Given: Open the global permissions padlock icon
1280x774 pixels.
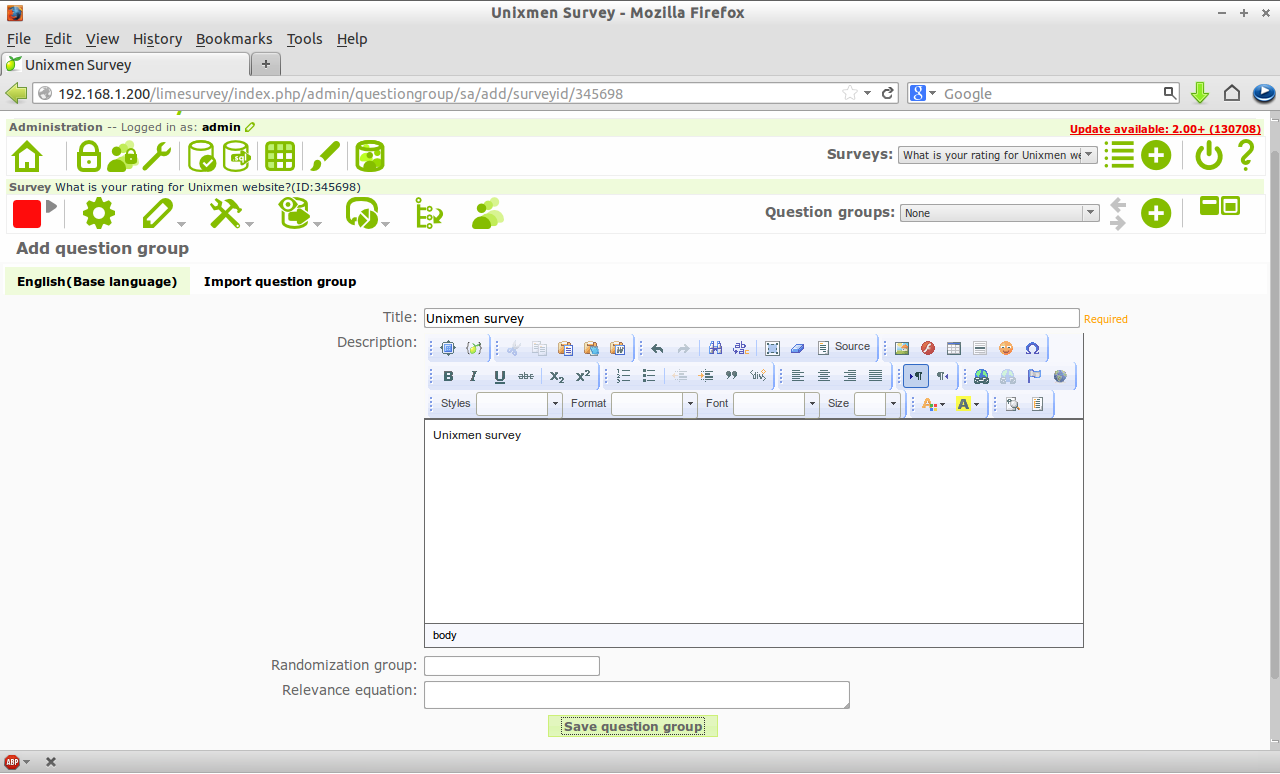Looking at the screenshot, I should point(89,156).
